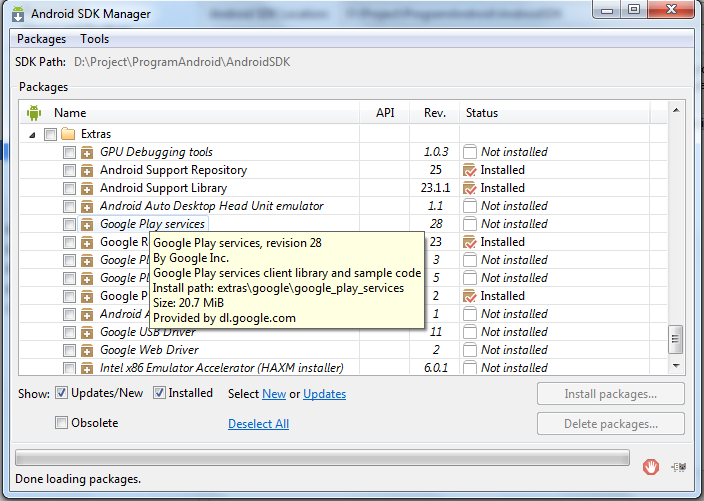Click not-installed status icon for Google Play services
704x501 pixels.
pyautogui.click(x=470, y=224)
